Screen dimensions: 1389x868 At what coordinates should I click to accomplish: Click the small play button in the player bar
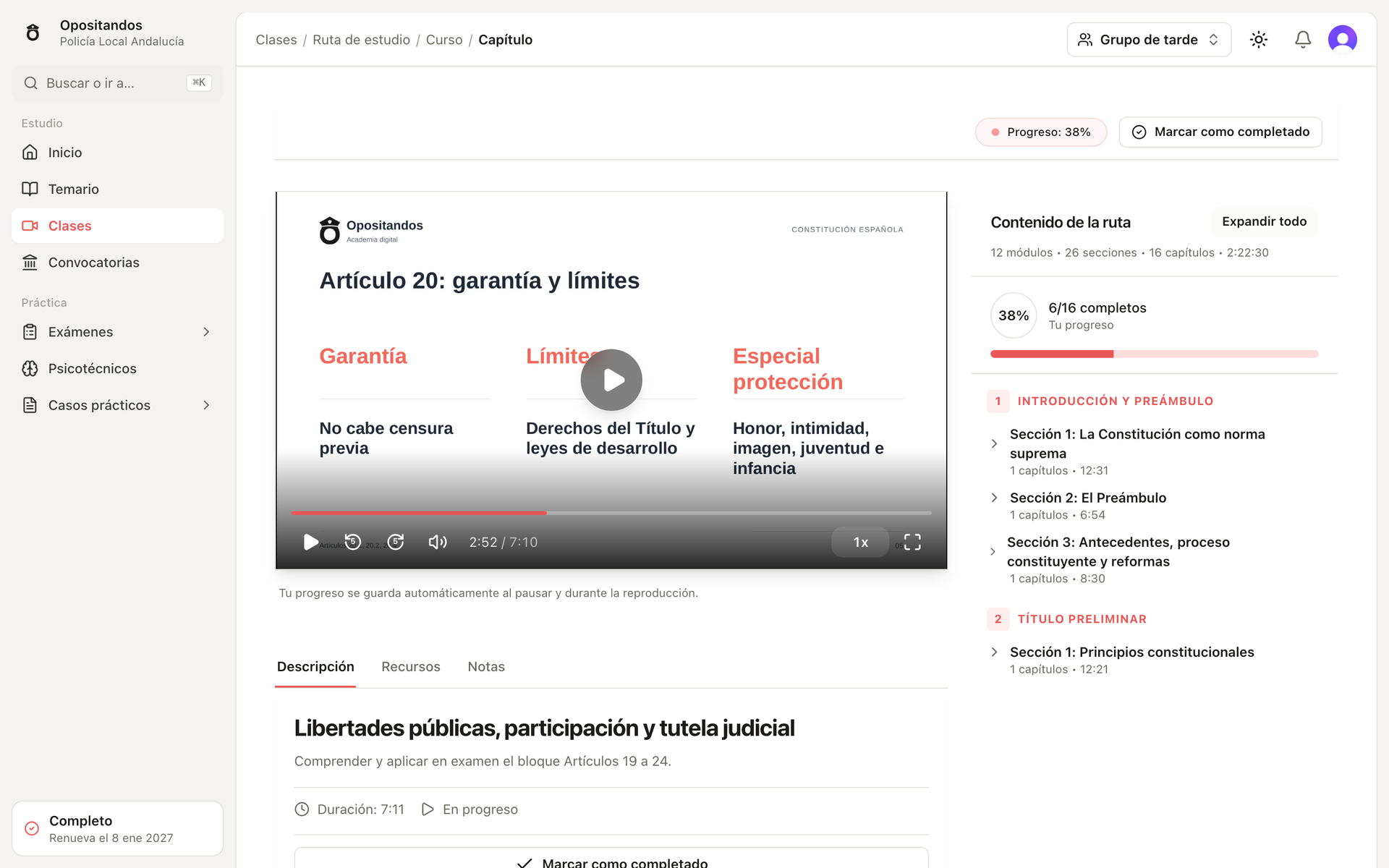(x=310, y=542)
